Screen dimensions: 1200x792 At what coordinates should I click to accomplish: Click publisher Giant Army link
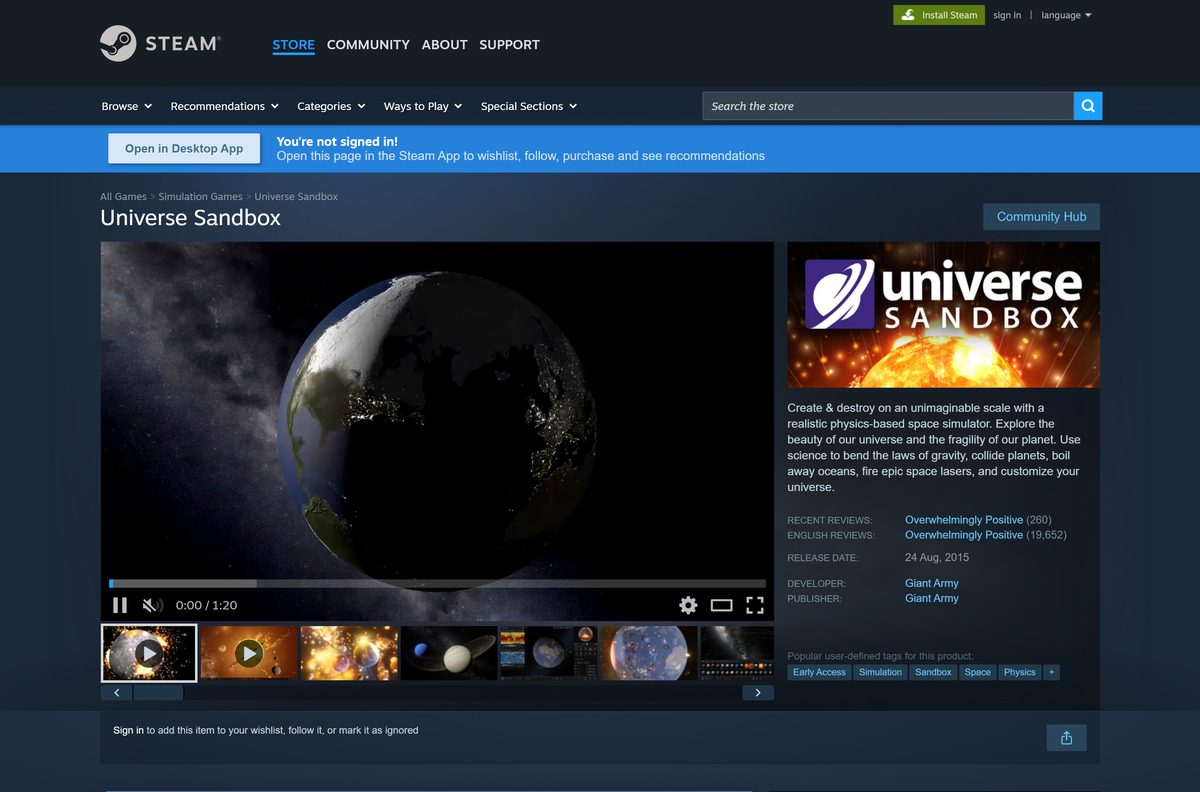pyautogui.click(x=932, y=598)
